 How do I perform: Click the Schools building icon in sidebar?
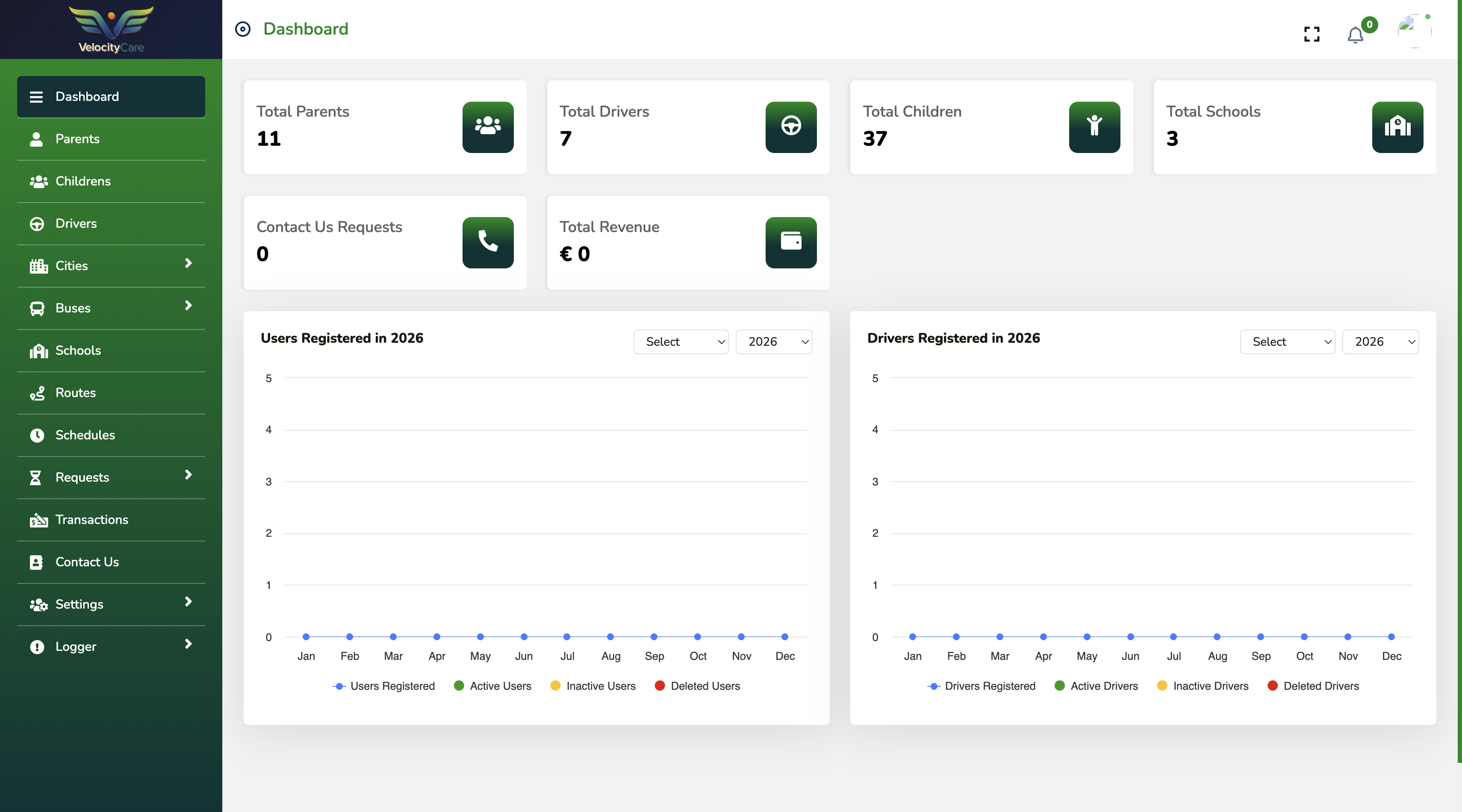coord(38,351)
